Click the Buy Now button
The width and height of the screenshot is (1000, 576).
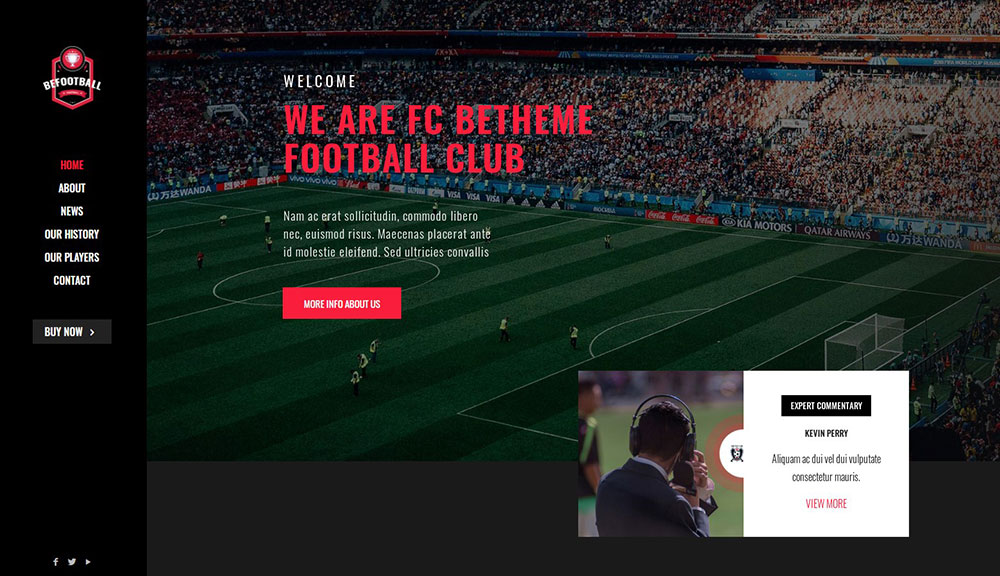(x=72, y=332)
